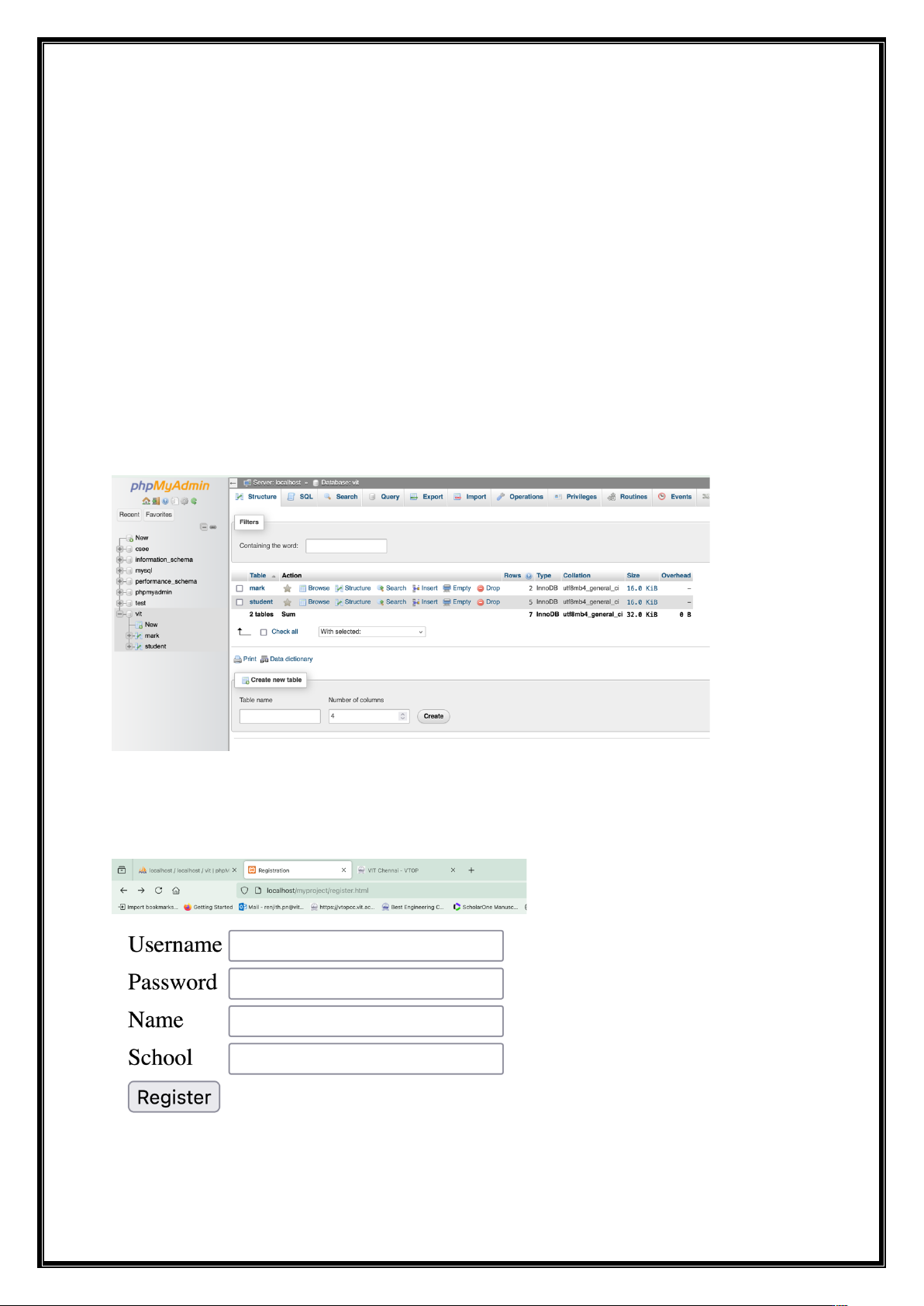The width and height of the screenshot is (924, 1306).
Task: Switch to the SQL tab
Action: click(x=301, y=497)
